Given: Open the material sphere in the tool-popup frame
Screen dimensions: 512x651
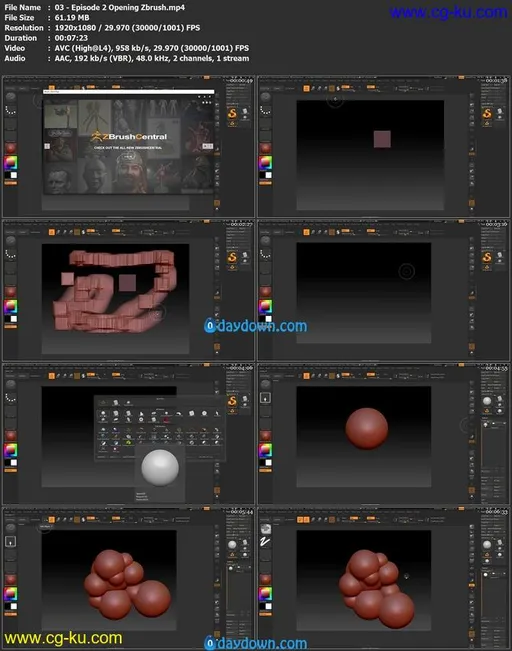Looking at the screenshot, I should [10, 435].
